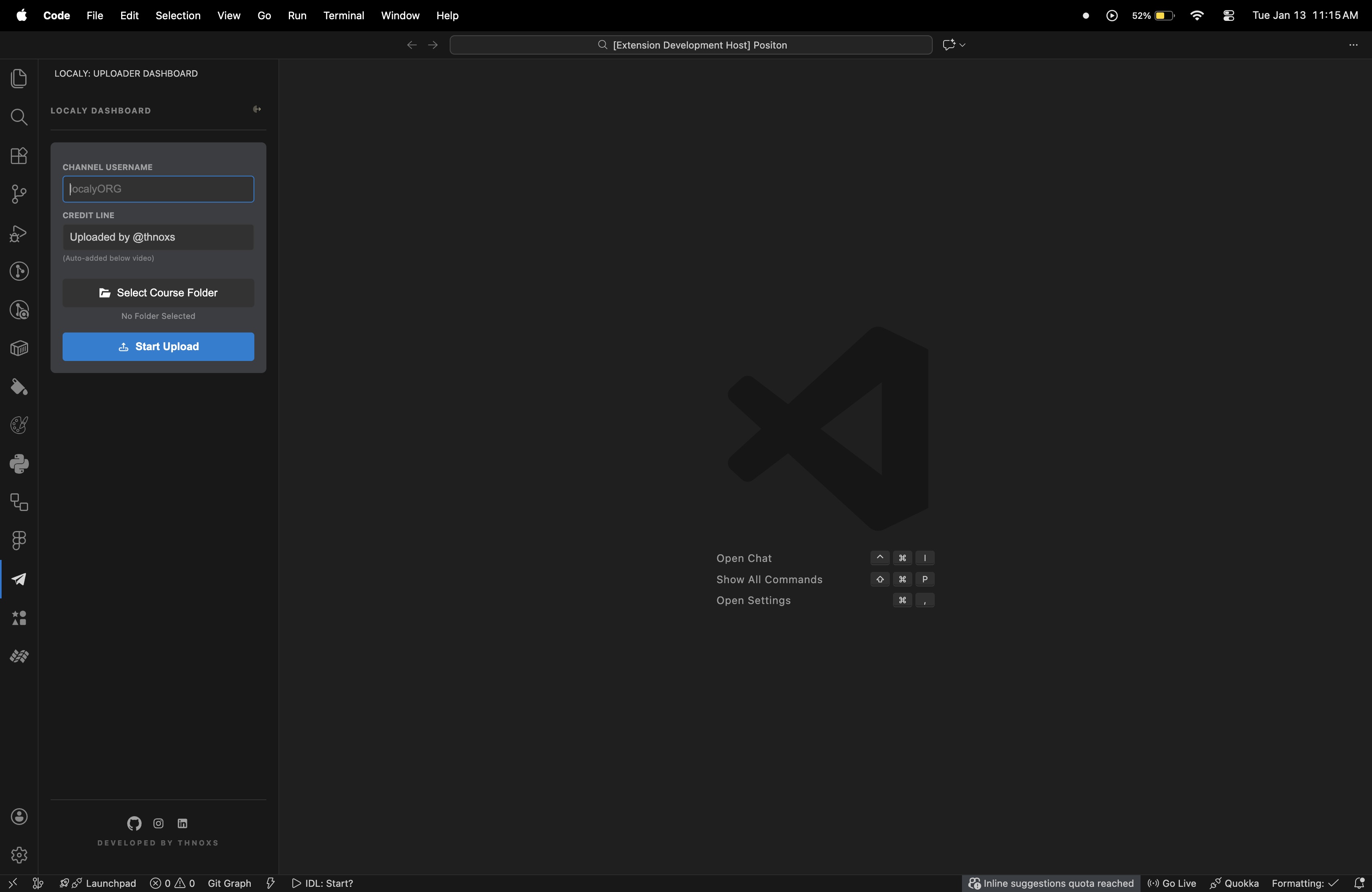Toggle Quokka in the status bar
This screenshot has width=1372, height=892.
(1234, 883)
